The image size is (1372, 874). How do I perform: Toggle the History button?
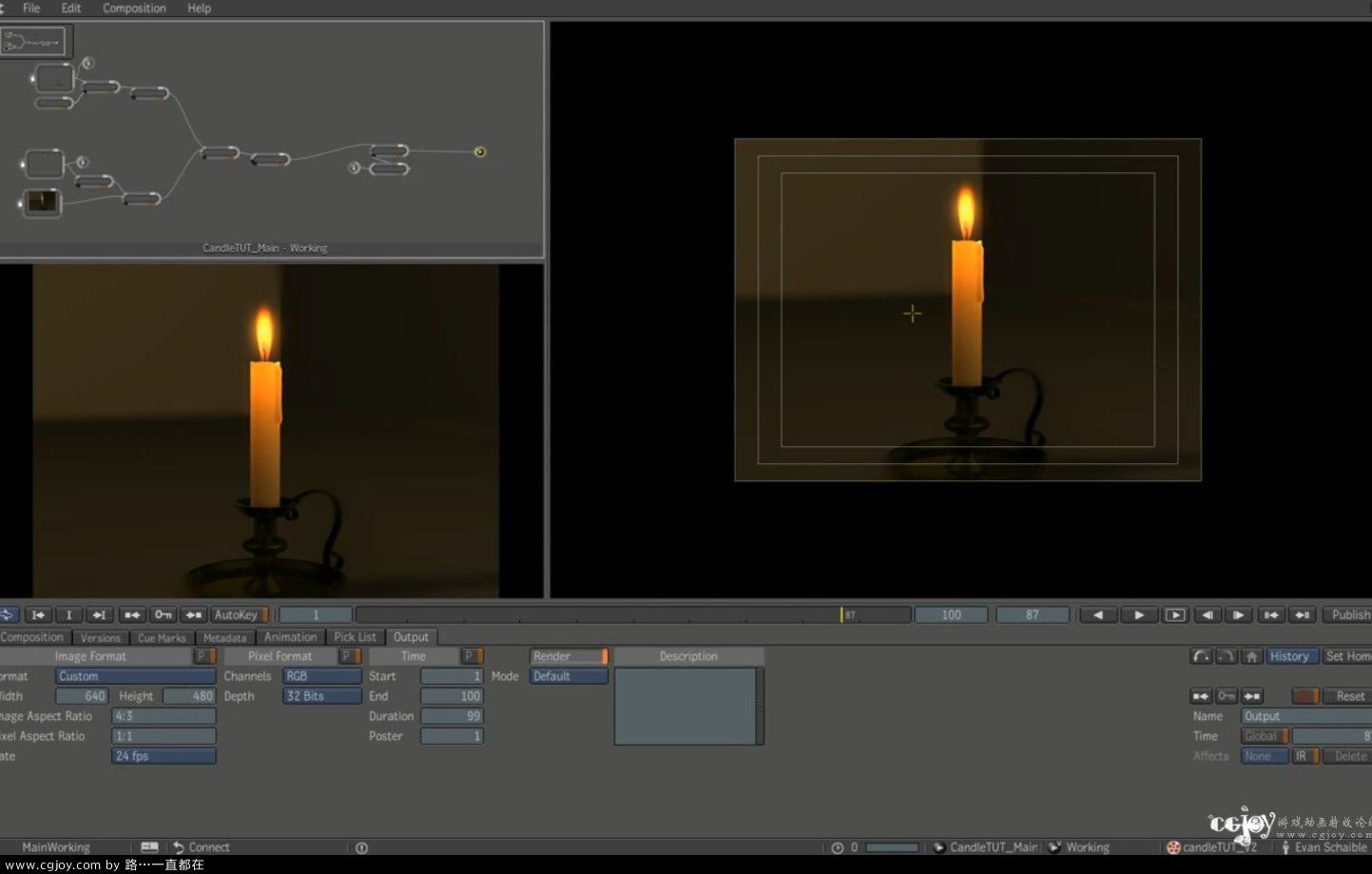(1292, 656)
